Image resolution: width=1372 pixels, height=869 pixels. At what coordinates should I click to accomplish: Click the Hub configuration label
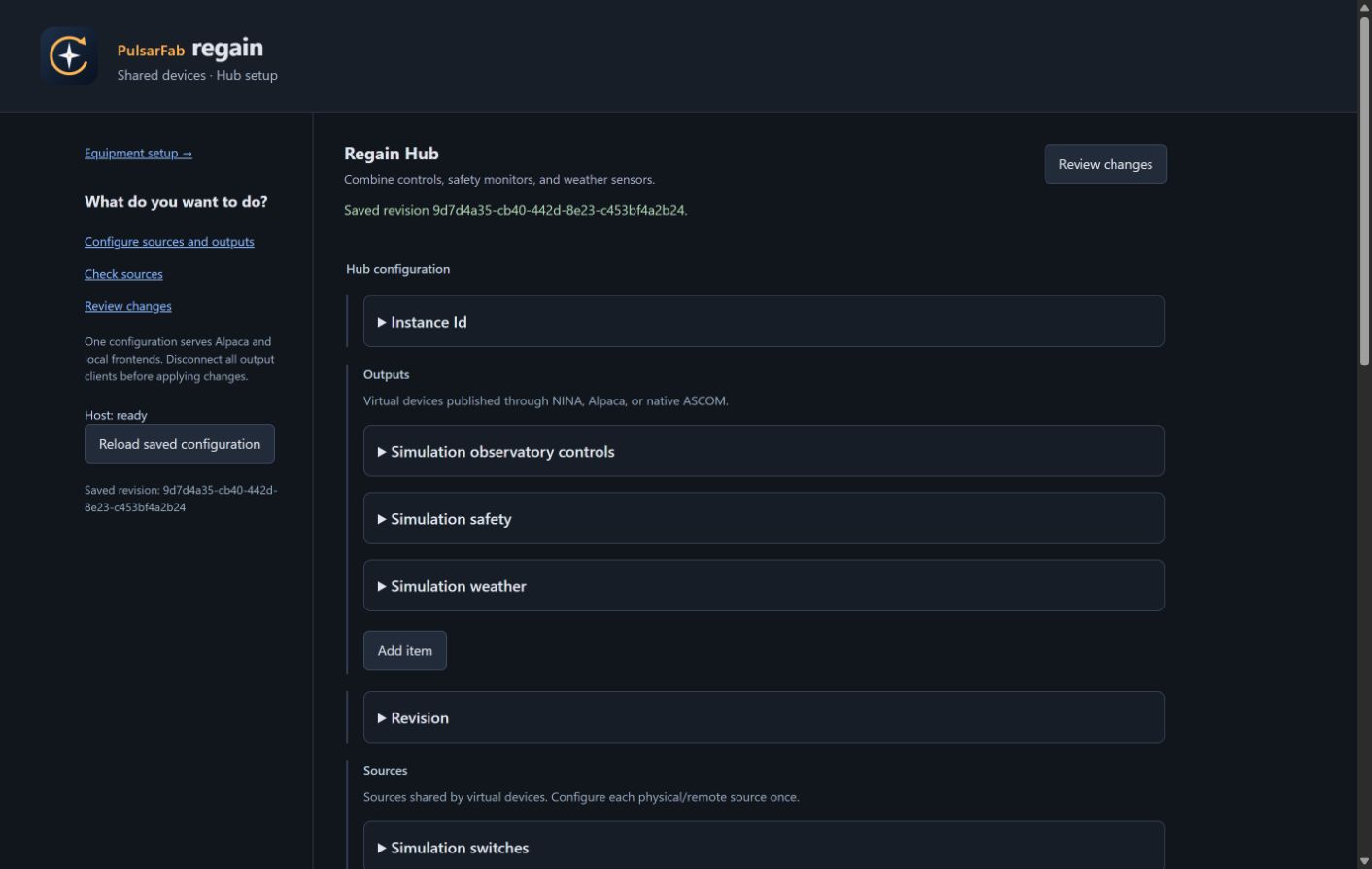coord(398,269)
